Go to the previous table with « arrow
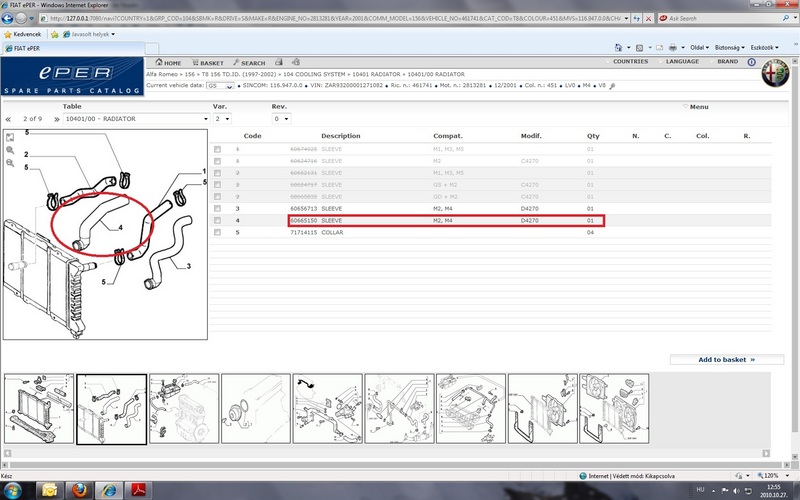This screenshot has height=500, width=800. click(8, 119)
